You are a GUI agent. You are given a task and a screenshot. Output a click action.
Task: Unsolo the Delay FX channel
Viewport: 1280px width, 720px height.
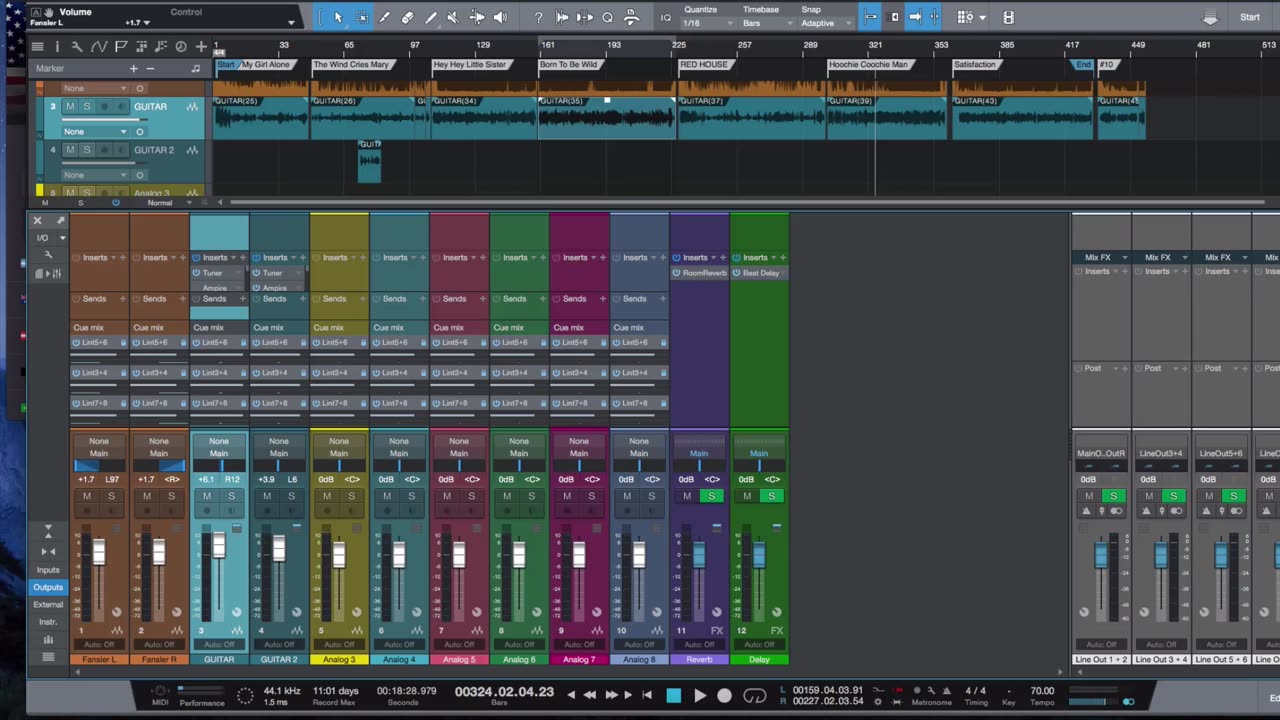(x=771, y=496)
